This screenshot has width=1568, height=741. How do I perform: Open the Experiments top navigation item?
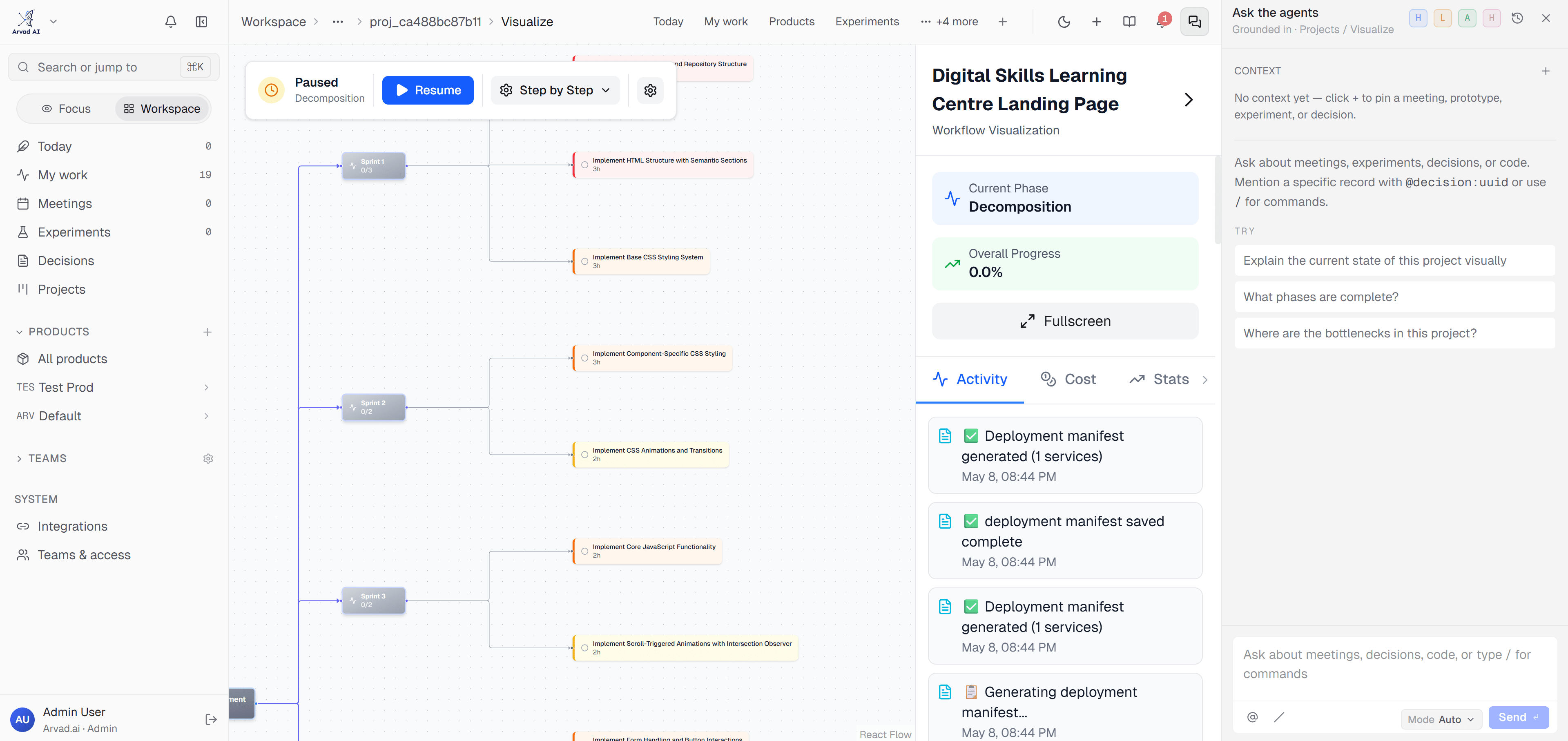[867, 22]
